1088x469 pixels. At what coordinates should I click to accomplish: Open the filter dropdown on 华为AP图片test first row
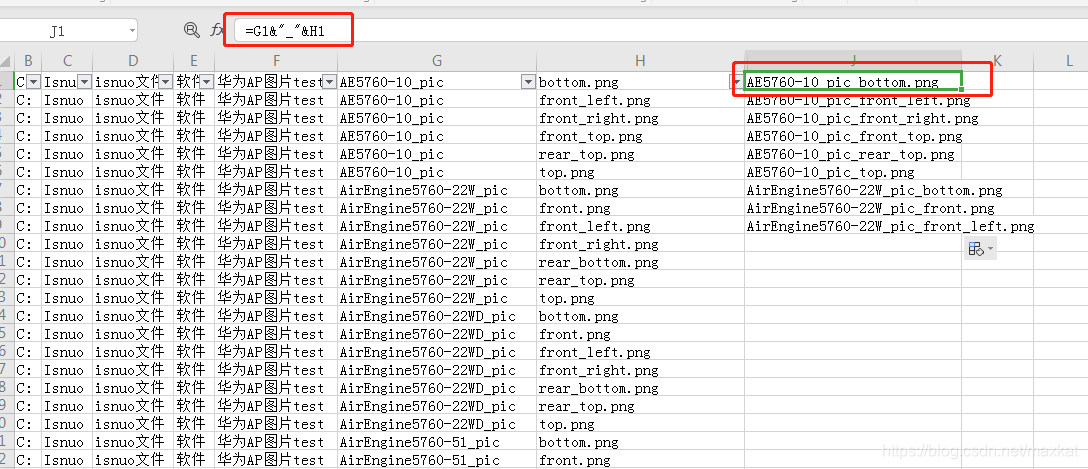330,82
